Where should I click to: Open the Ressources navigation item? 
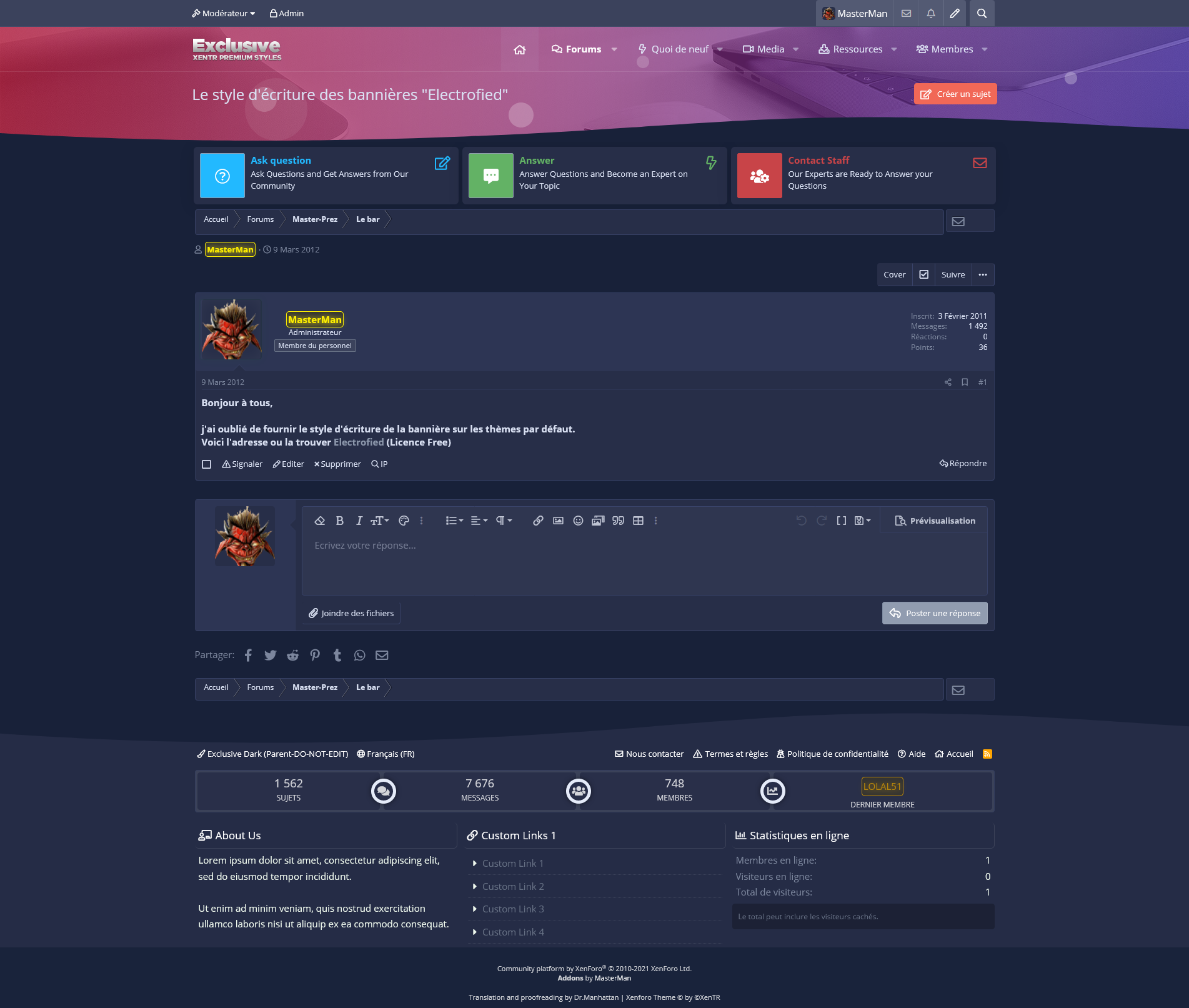tap(850, 49)
